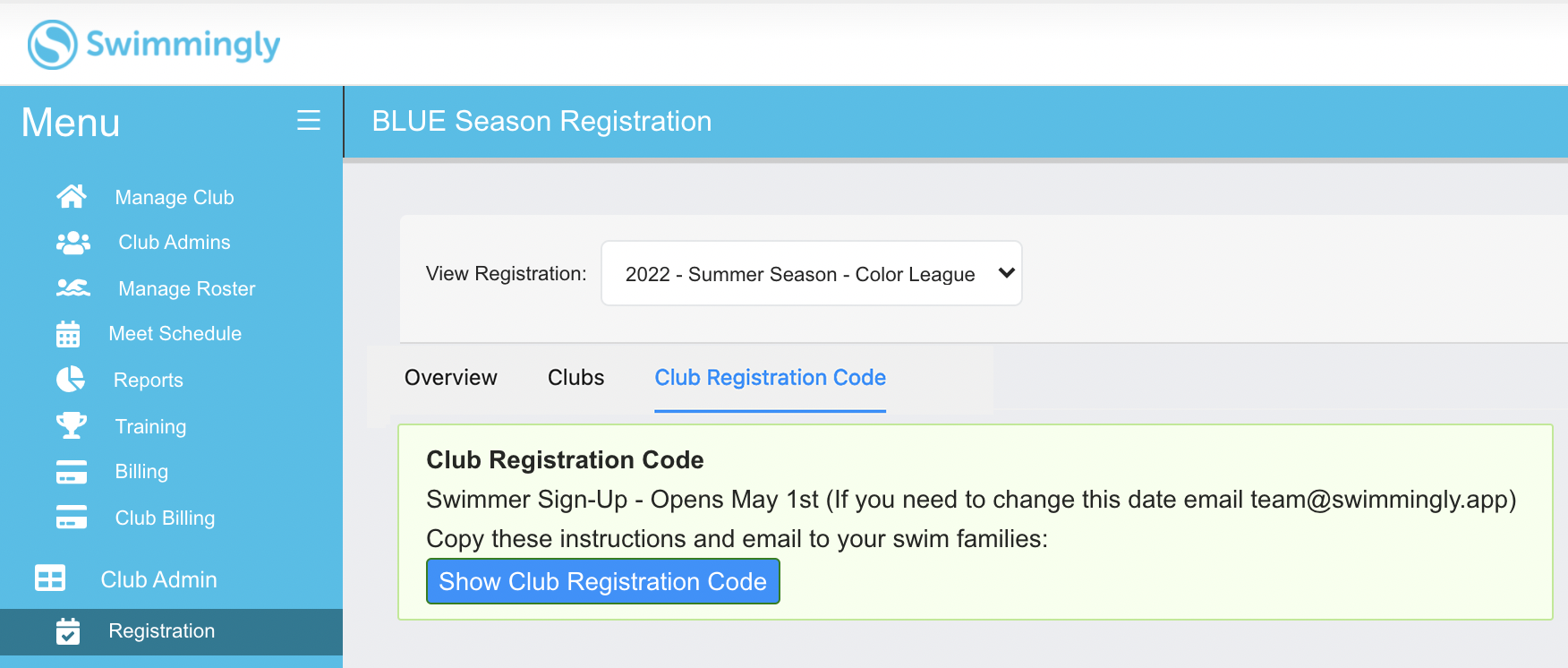Viewport: 1568px width, 668px height.
Task: Open Registration in the sidebar menu
Action: (161, 631)
